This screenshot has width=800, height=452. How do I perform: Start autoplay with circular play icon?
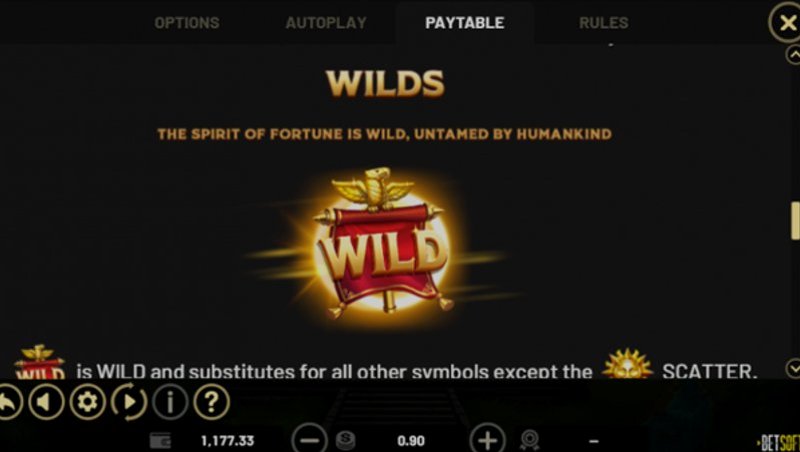[x=129, y=402]
